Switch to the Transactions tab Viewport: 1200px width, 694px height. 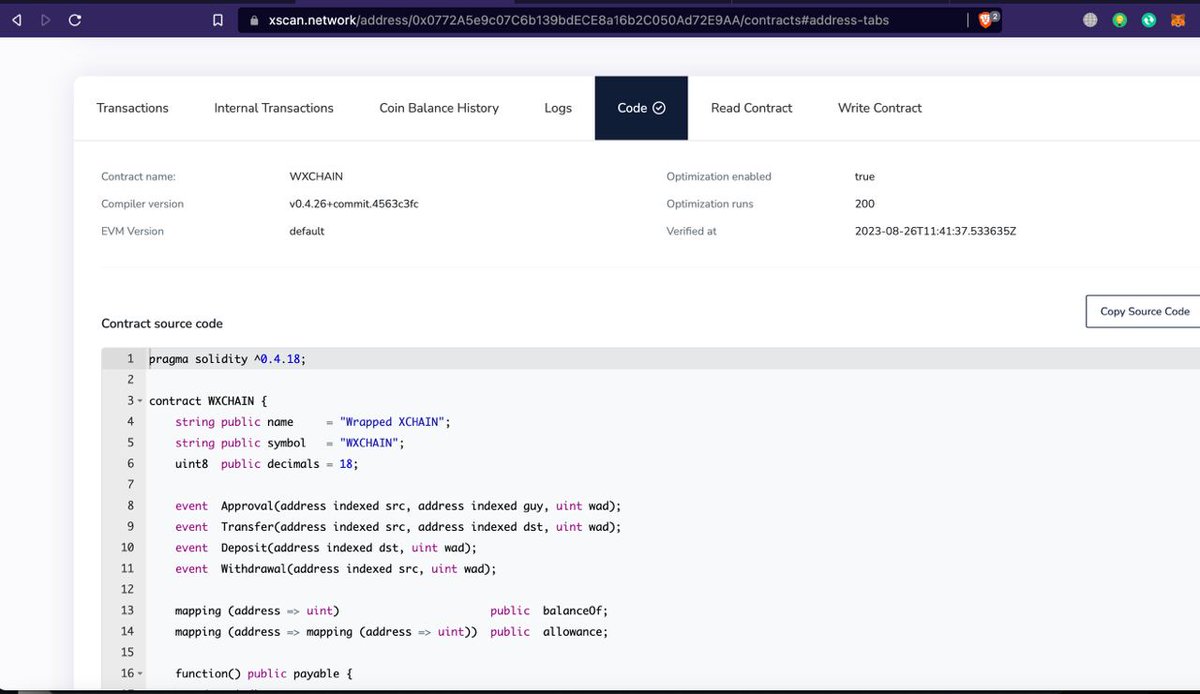132,108
